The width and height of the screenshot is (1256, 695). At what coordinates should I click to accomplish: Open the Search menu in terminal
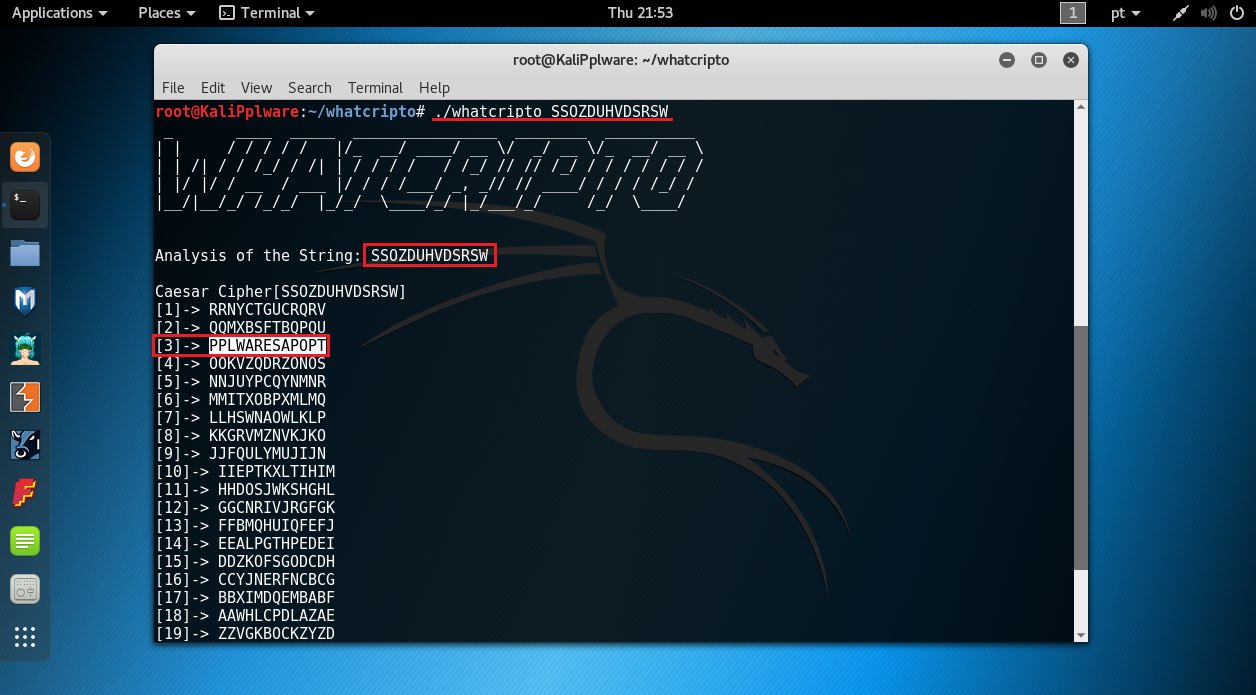[x=309, y=88]
